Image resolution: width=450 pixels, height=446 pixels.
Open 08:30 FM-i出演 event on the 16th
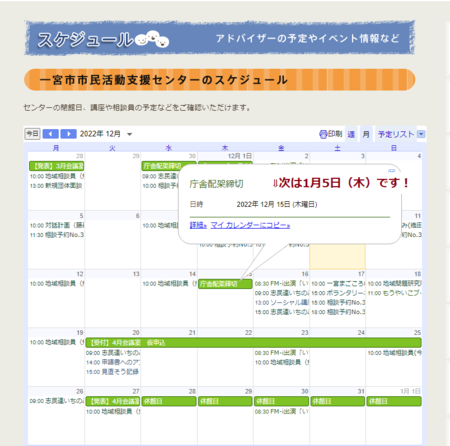pos(282,284)
